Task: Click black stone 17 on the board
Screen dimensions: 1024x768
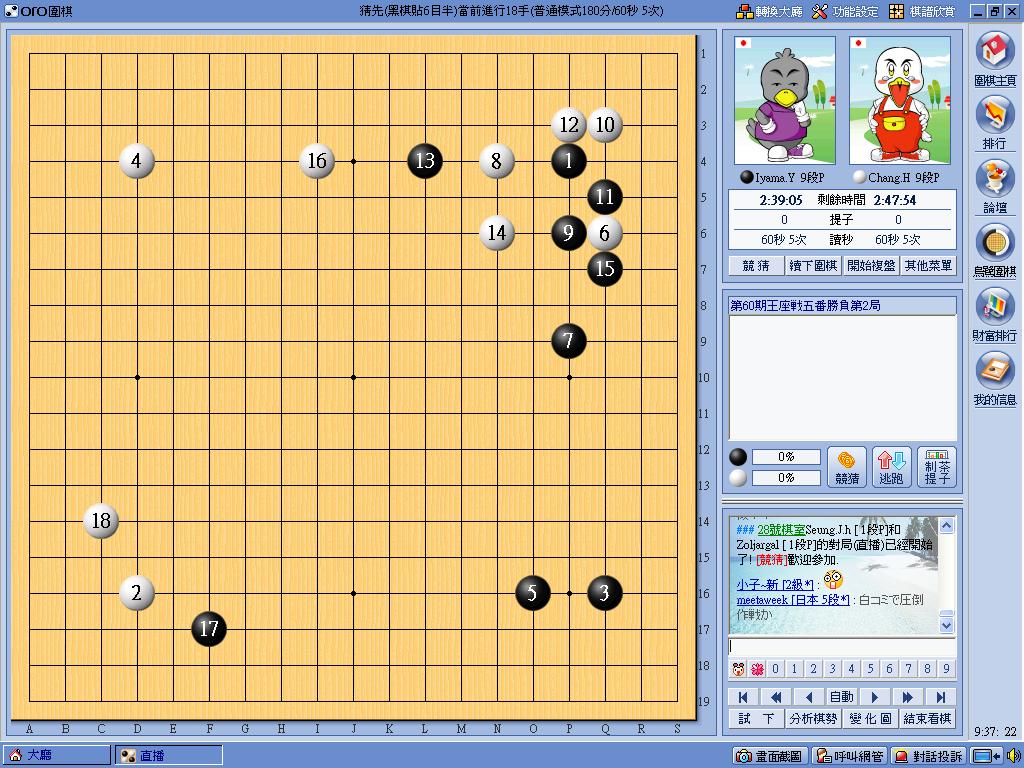Action: (209, 629)
